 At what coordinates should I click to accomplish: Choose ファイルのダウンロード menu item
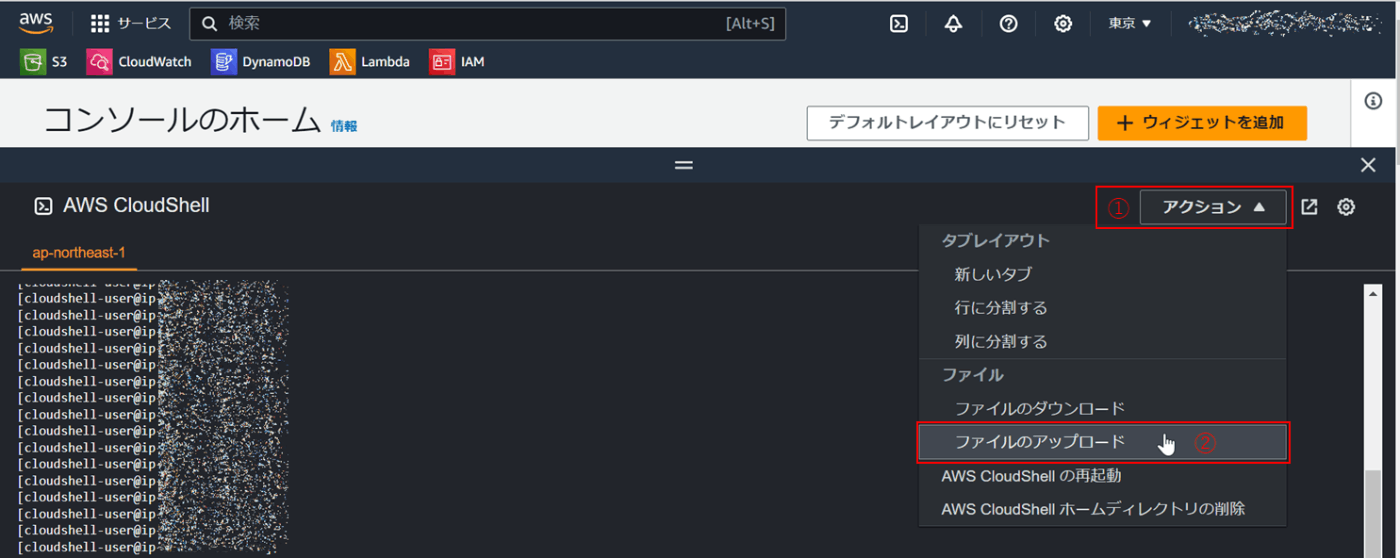[x=1102, y=408]
